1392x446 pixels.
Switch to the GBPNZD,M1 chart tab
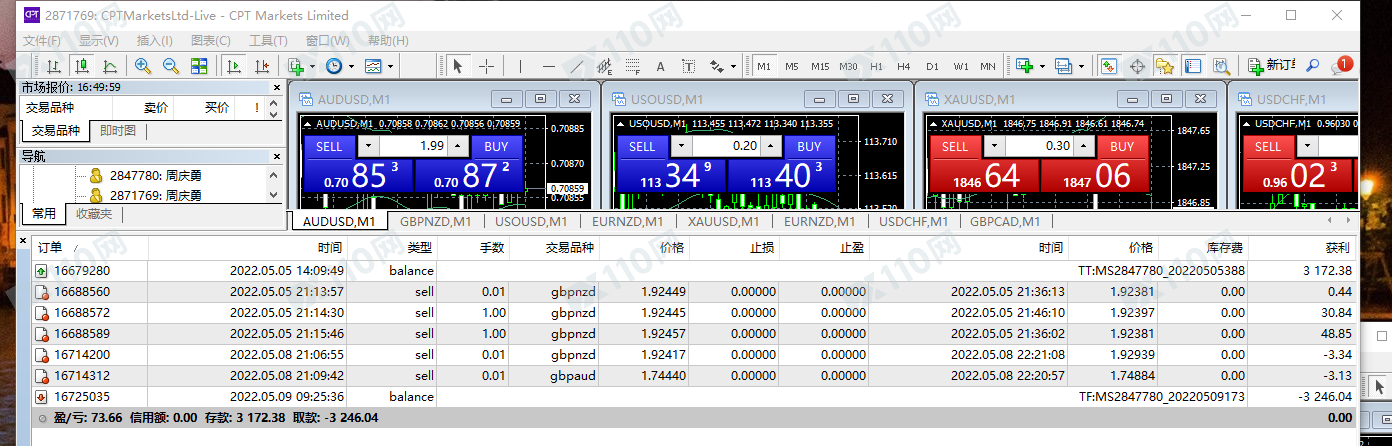(435, 222)
